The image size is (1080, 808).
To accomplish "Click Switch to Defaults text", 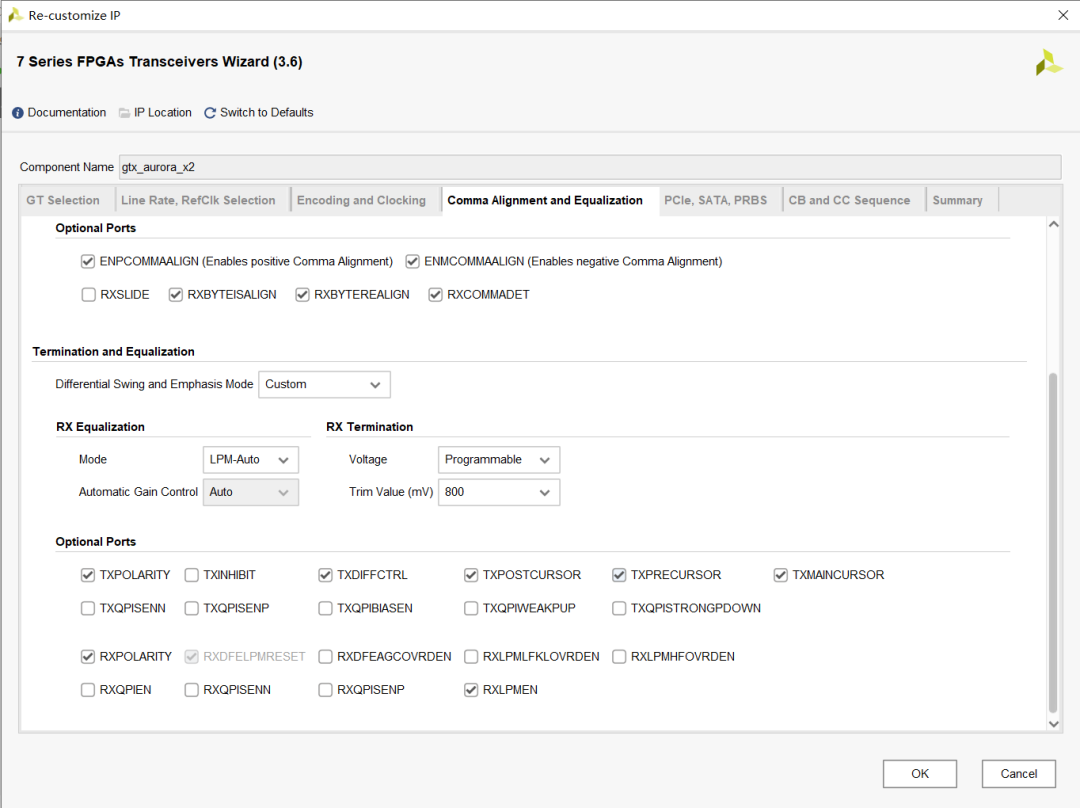I will tap(267, 113).
